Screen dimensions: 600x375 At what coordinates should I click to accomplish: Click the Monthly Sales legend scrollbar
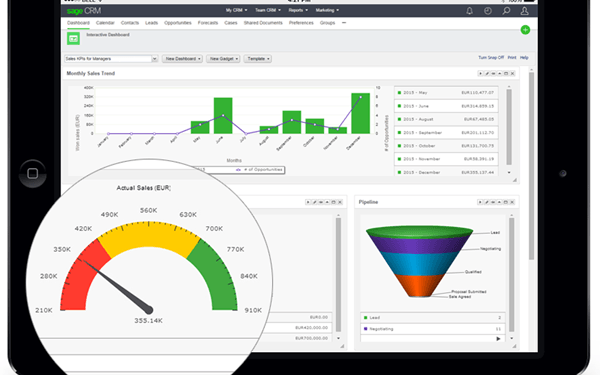click(x=509, y=126)
